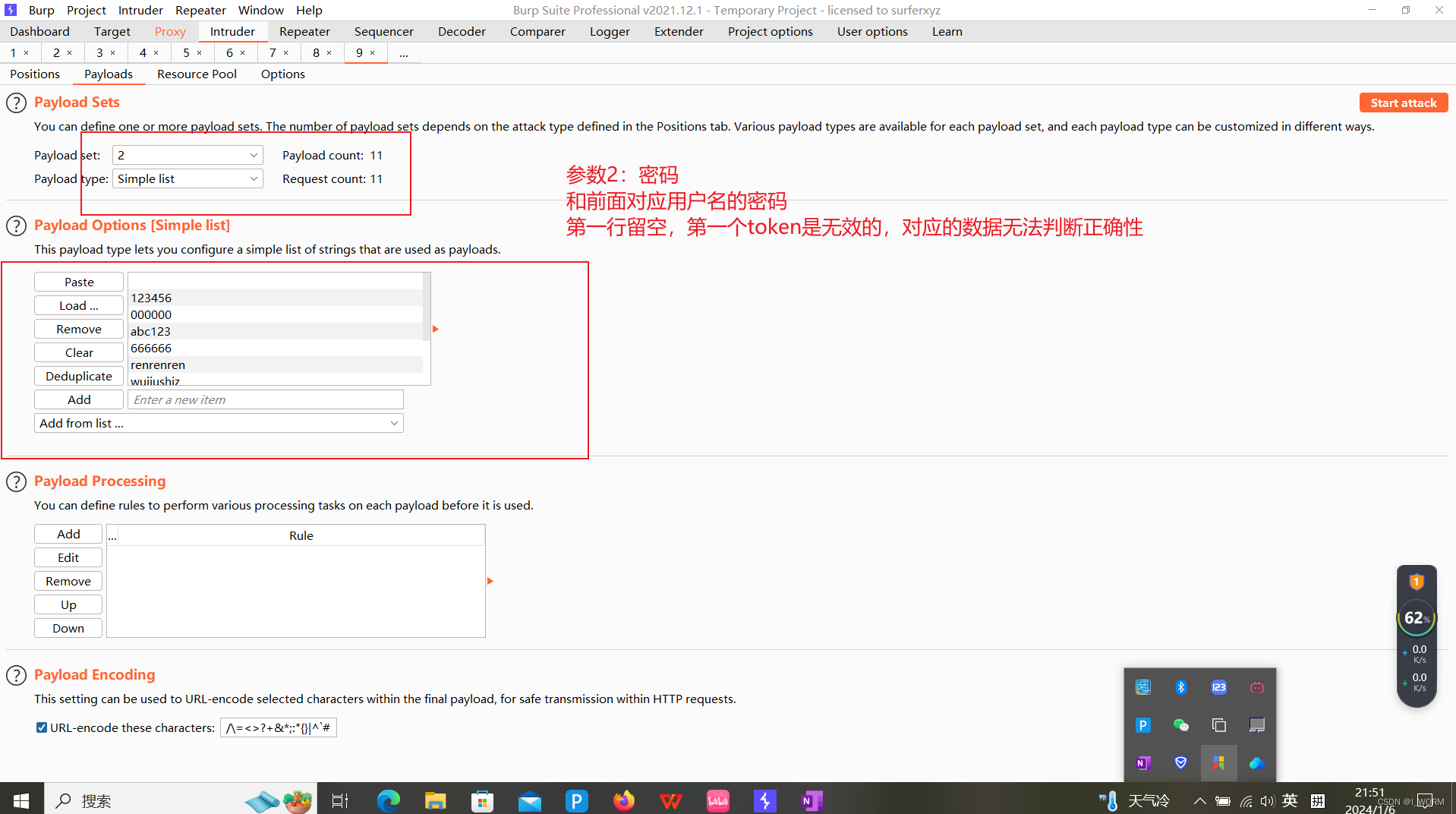The width and height of the screenshot is (1456, 814).
Task: Open the overlapping squares tray icon
Action: [1219, 725]
